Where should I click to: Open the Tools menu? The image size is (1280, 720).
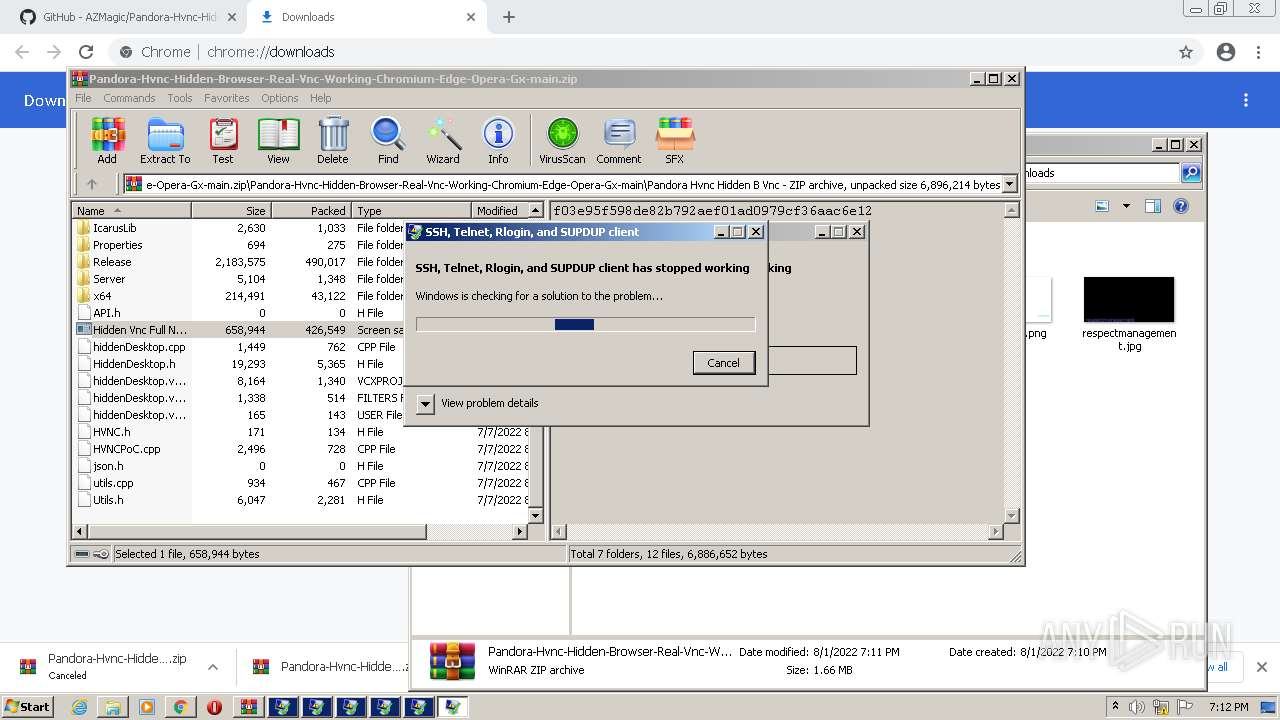click(180, 98)
